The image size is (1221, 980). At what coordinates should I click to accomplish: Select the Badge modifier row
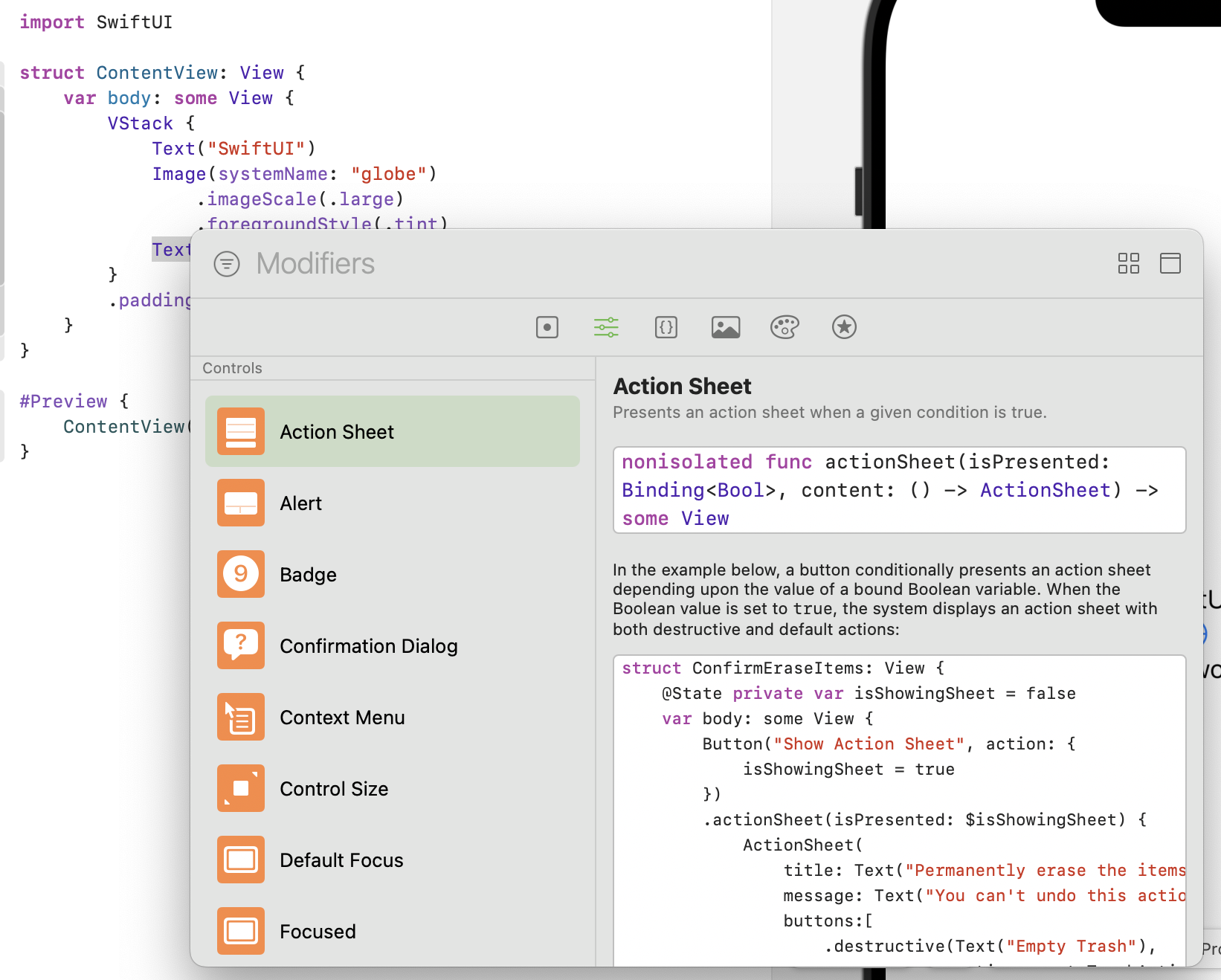pyautogui.click(x=393, y=574)
